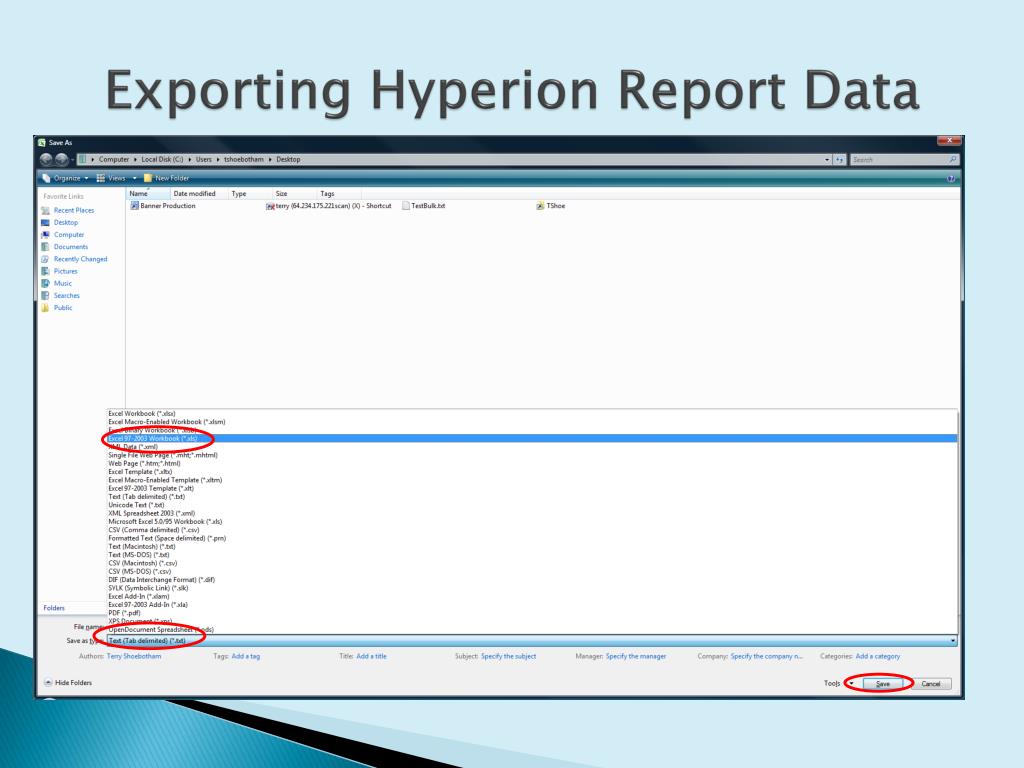1024x768 pixels.
Task: Sort by the Type column header
Action: (250, 194)
